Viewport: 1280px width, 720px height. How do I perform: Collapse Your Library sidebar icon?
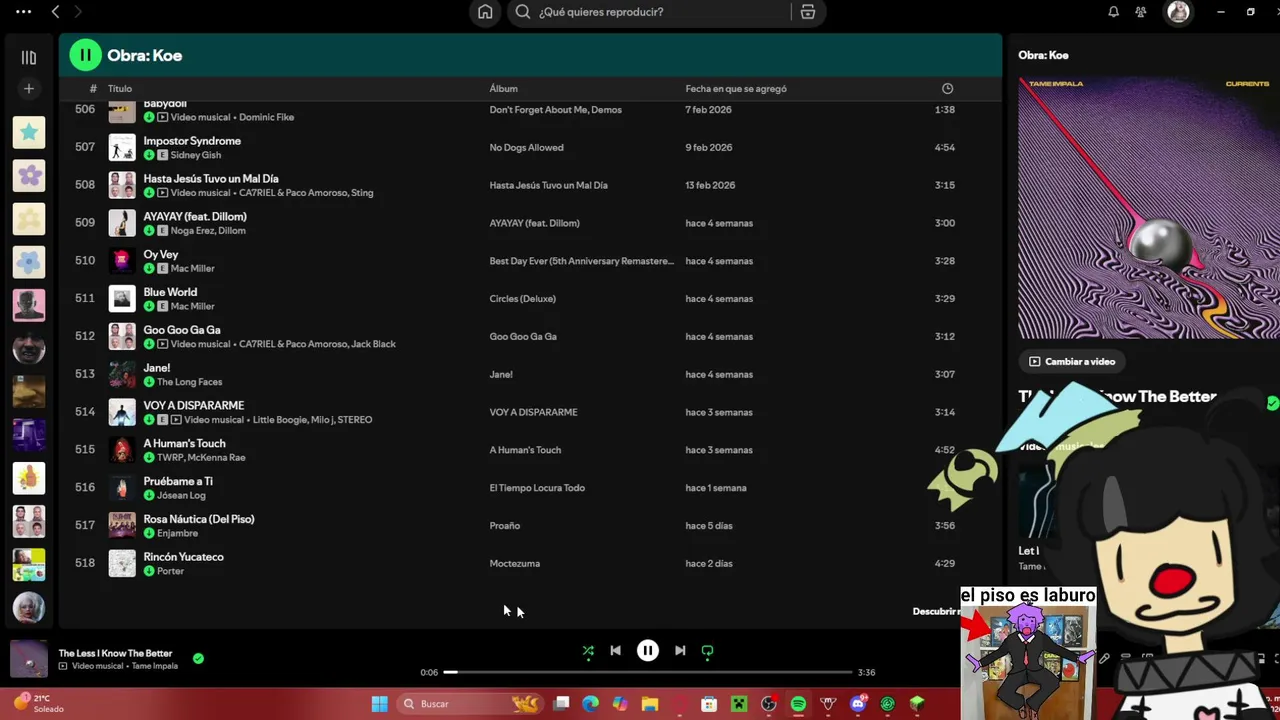tap(29, 58)
